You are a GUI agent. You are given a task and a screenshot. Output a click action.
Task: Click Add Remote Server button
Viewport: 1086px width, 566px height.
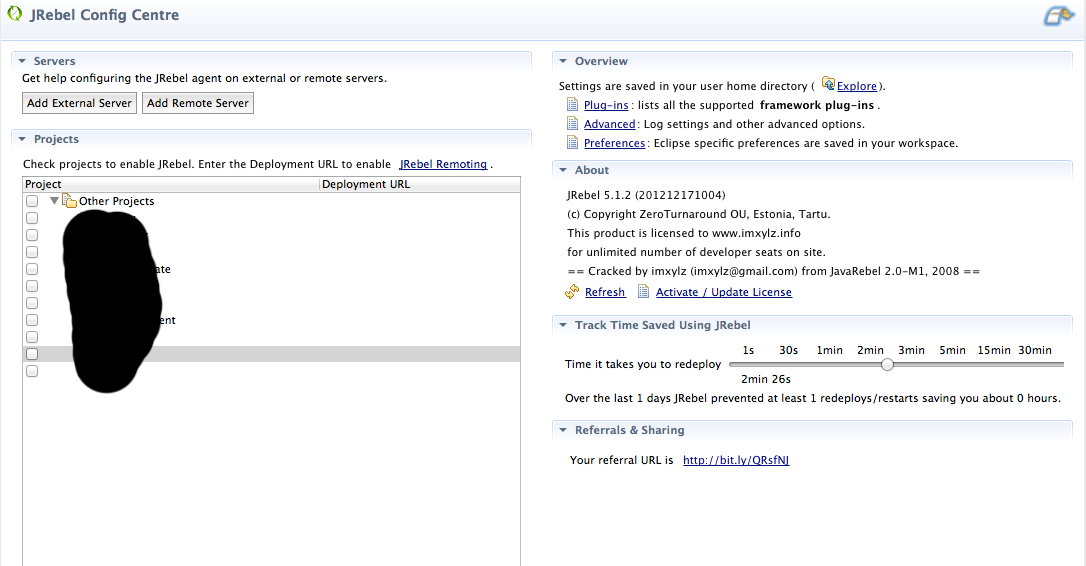[197, 103]
